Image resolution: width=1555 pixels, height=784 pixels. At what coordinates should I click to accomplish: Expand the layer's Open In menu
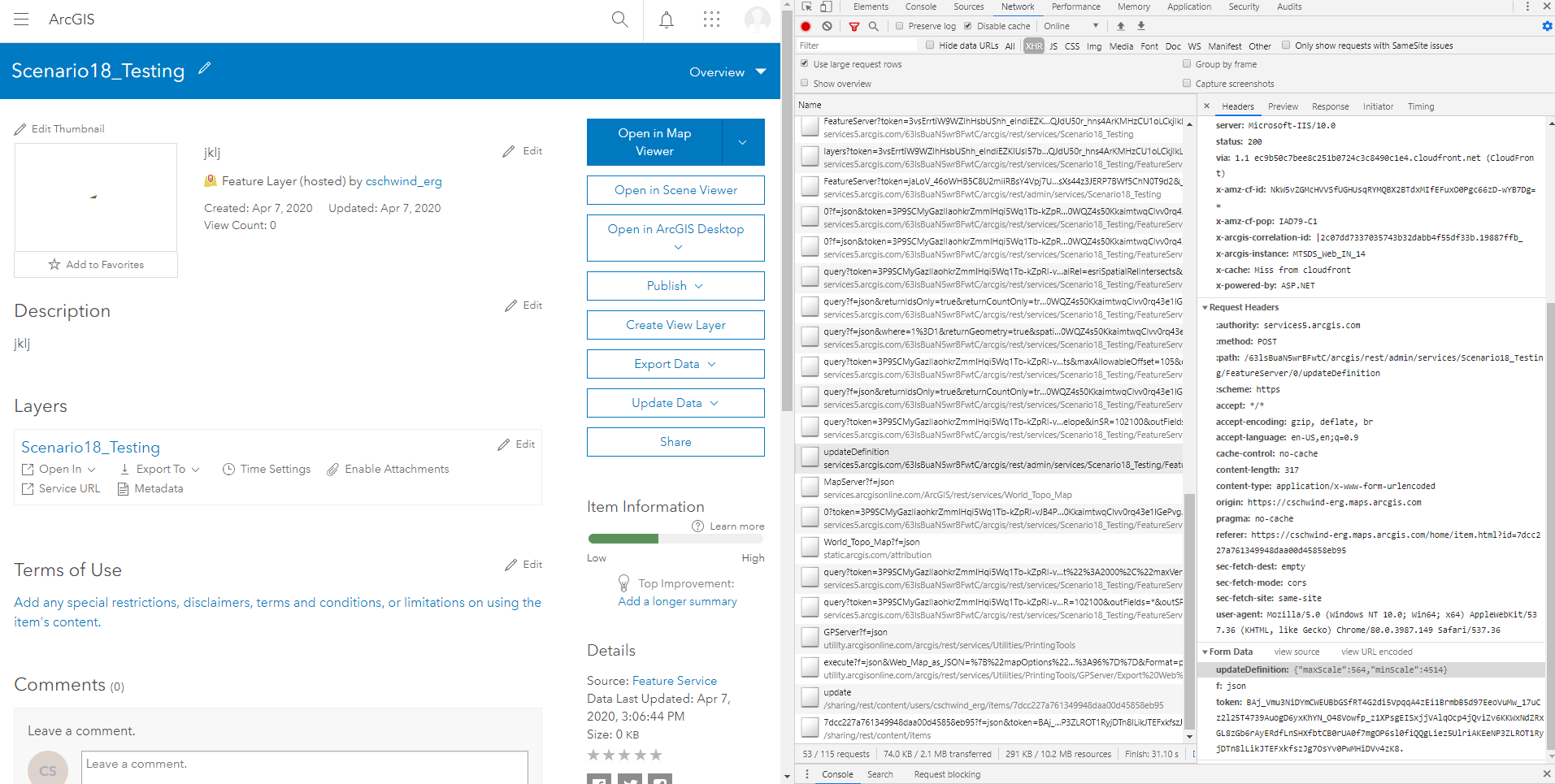[59, 469]
